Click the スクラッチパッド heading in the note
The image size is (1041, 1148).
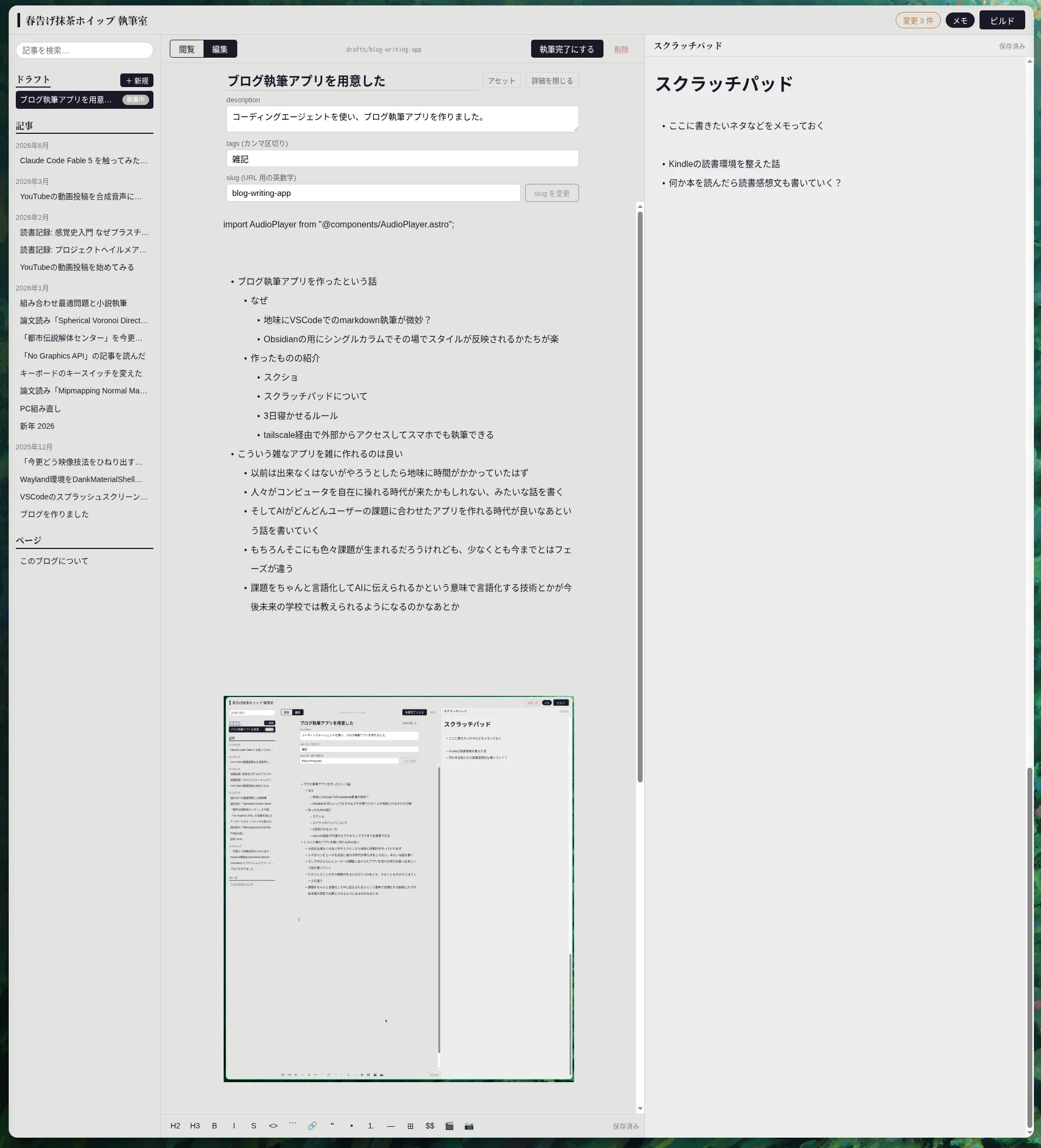(724, 84)
